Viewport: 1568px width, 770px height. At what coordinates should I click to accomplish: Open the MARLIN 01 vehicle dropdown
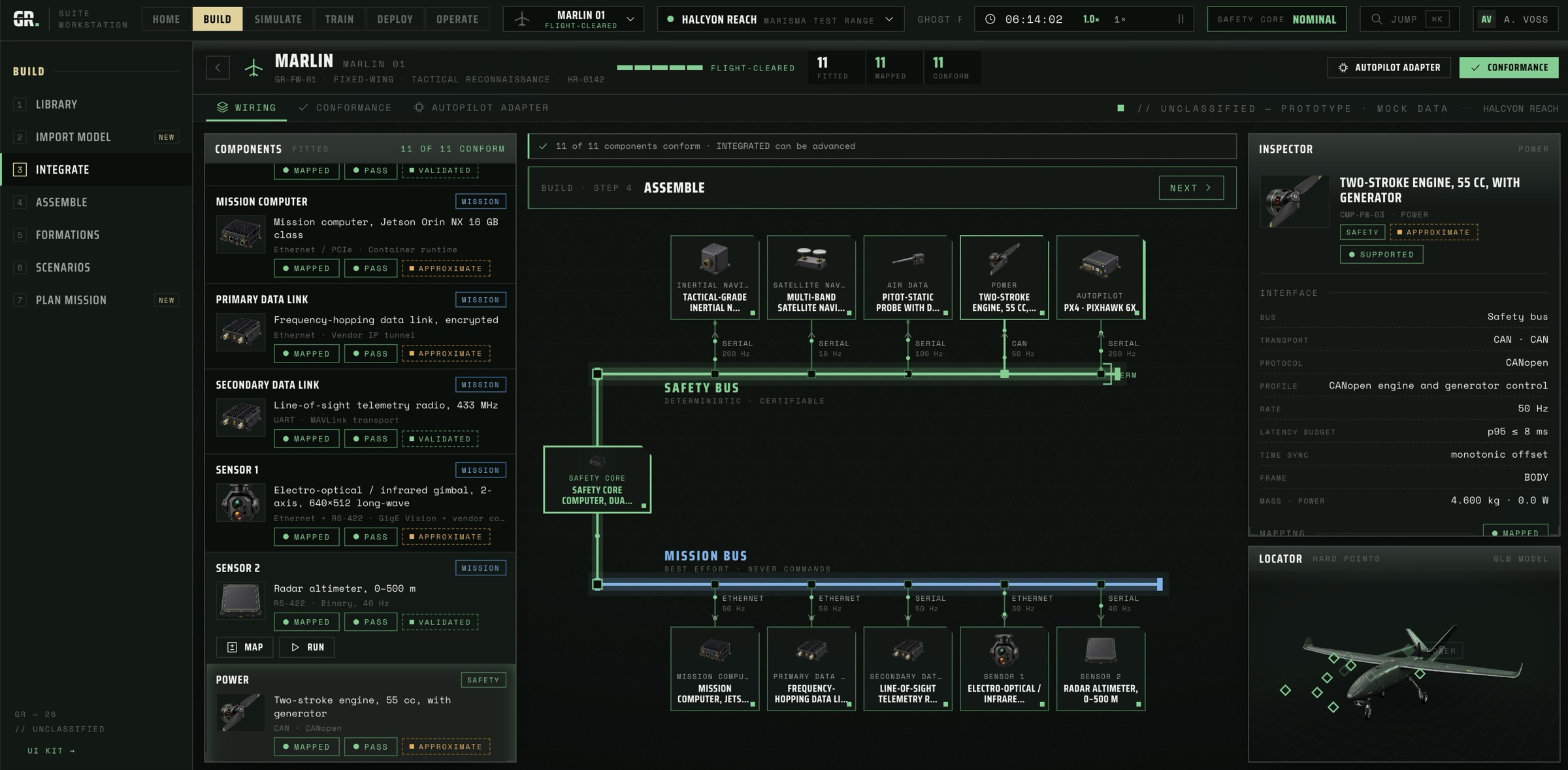[x=573, y=19]
